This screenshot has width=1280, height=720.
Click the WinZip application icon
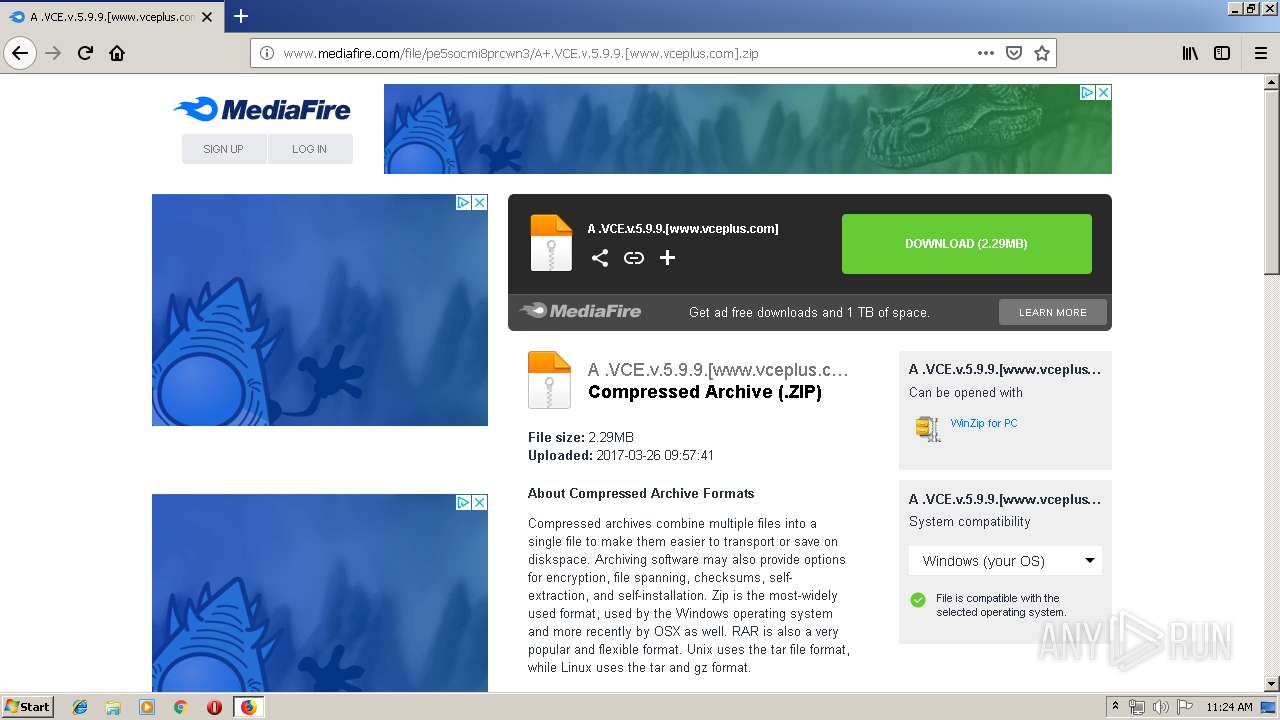click(x=928, y=428)
